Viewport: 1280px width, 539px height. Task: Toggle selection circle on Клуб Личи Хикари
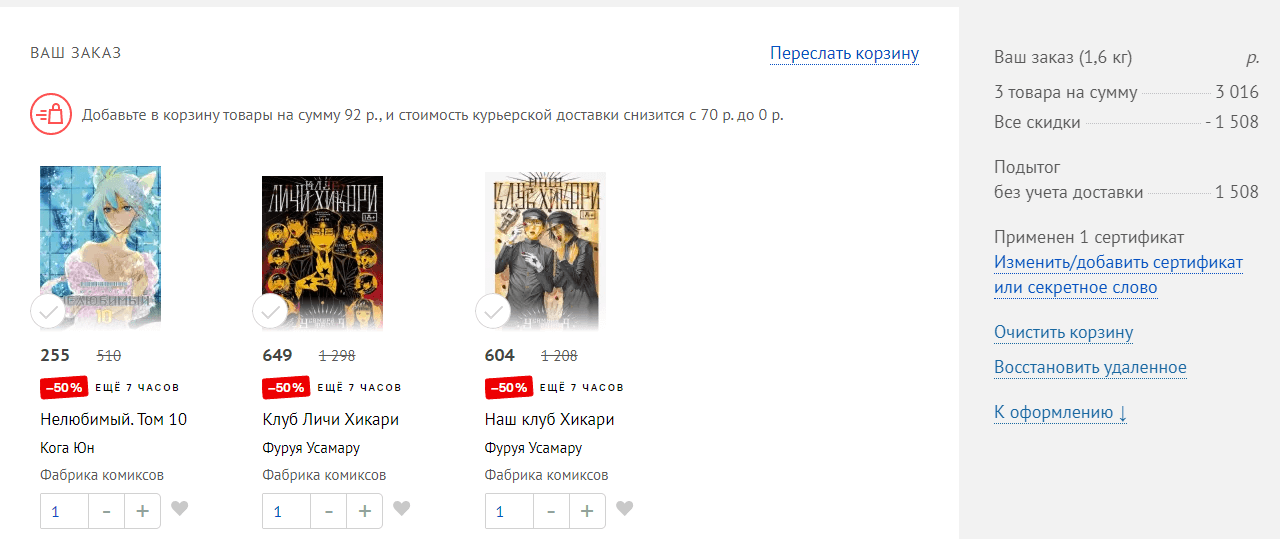[x=270, y=312]
